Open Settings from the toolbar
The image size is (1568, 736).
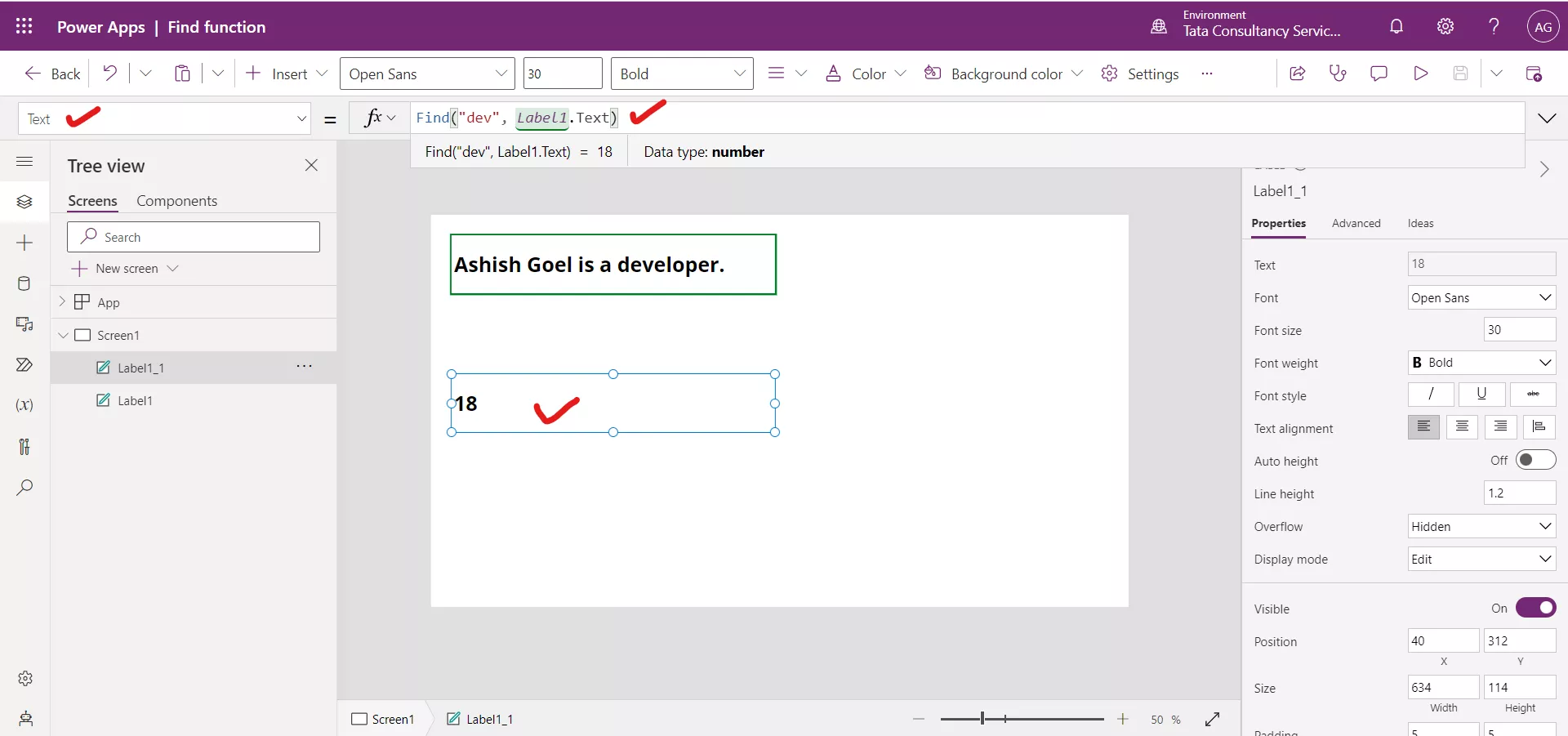[x=1140, y=73]
